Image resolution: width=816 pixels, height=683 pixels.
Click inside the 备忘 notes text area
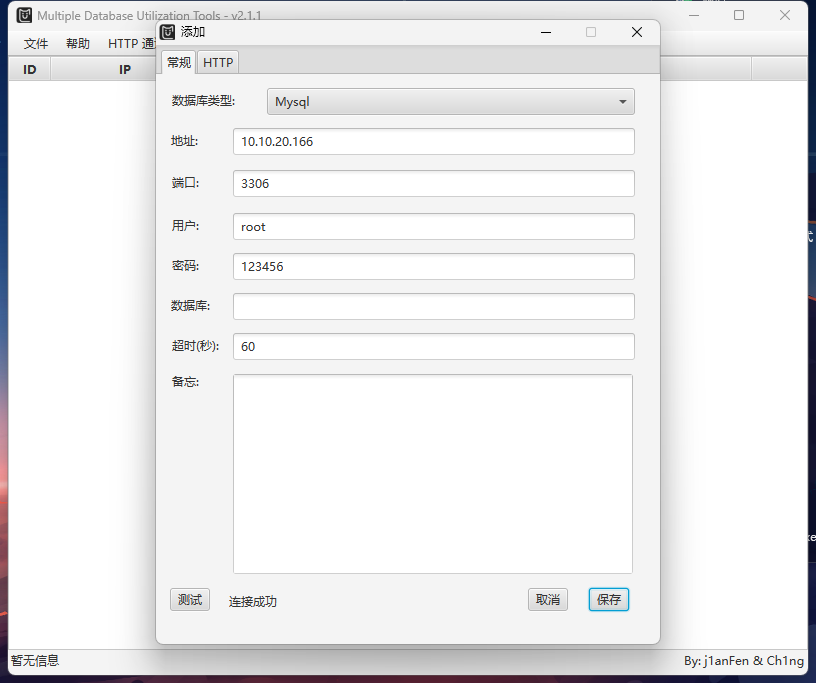tap(433, 474)
